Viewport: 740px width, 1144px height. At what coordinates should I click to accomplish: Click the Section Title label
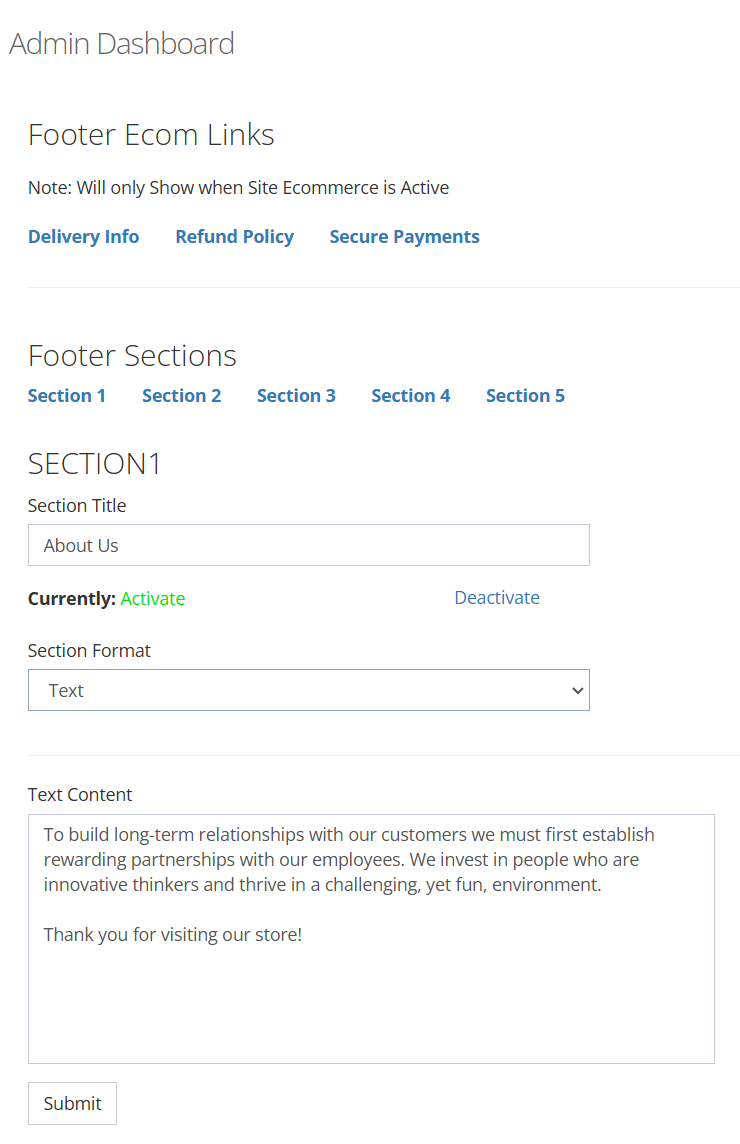coord(77,506)
